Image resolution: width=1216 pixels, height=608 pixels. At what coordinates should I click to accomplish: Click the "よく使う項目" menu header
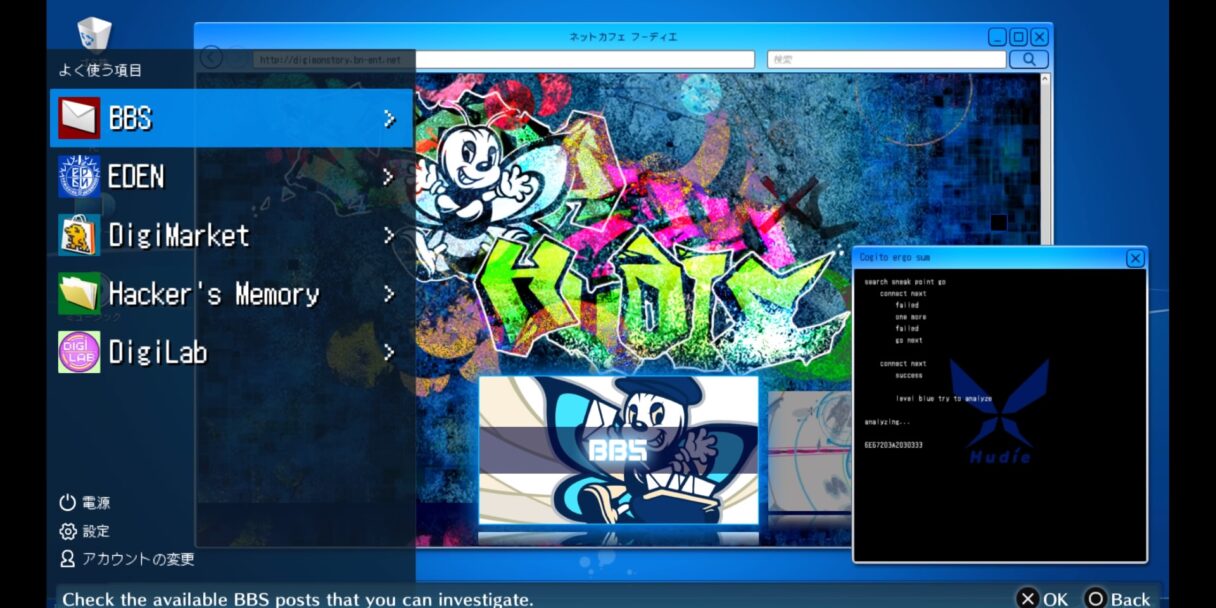[x=100, y=70]
